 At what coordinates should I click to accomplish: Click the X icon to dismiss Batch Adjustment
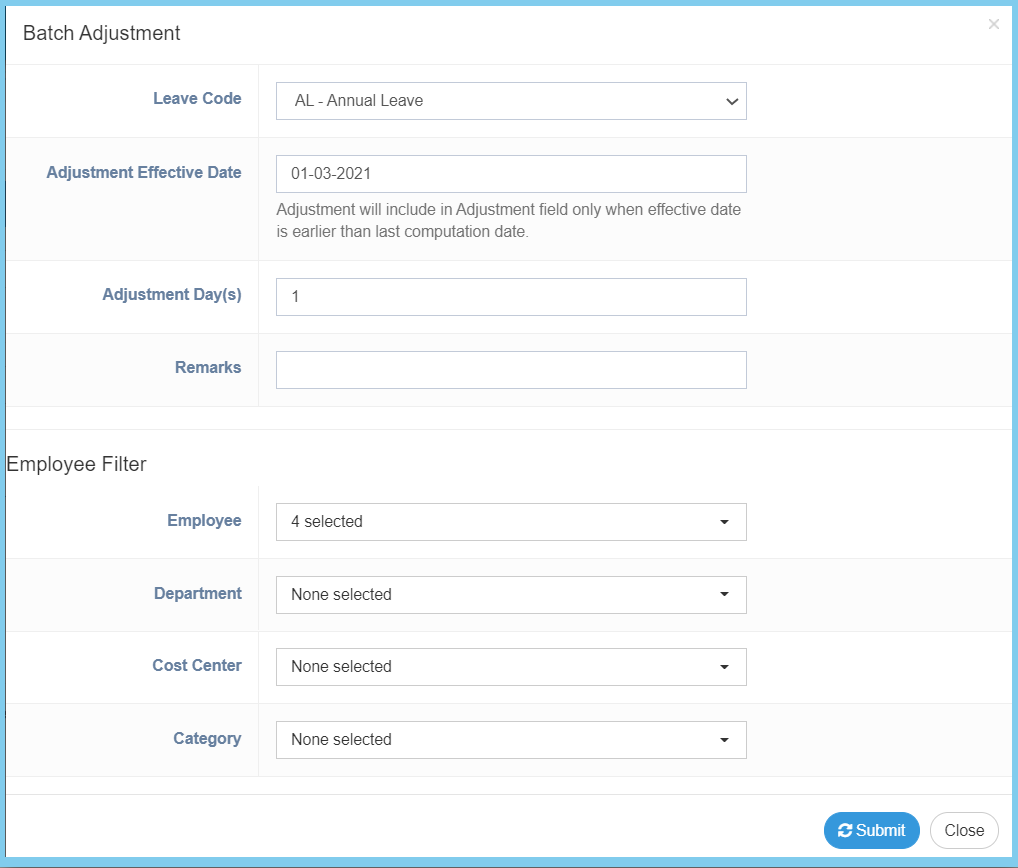pos(993,24)
